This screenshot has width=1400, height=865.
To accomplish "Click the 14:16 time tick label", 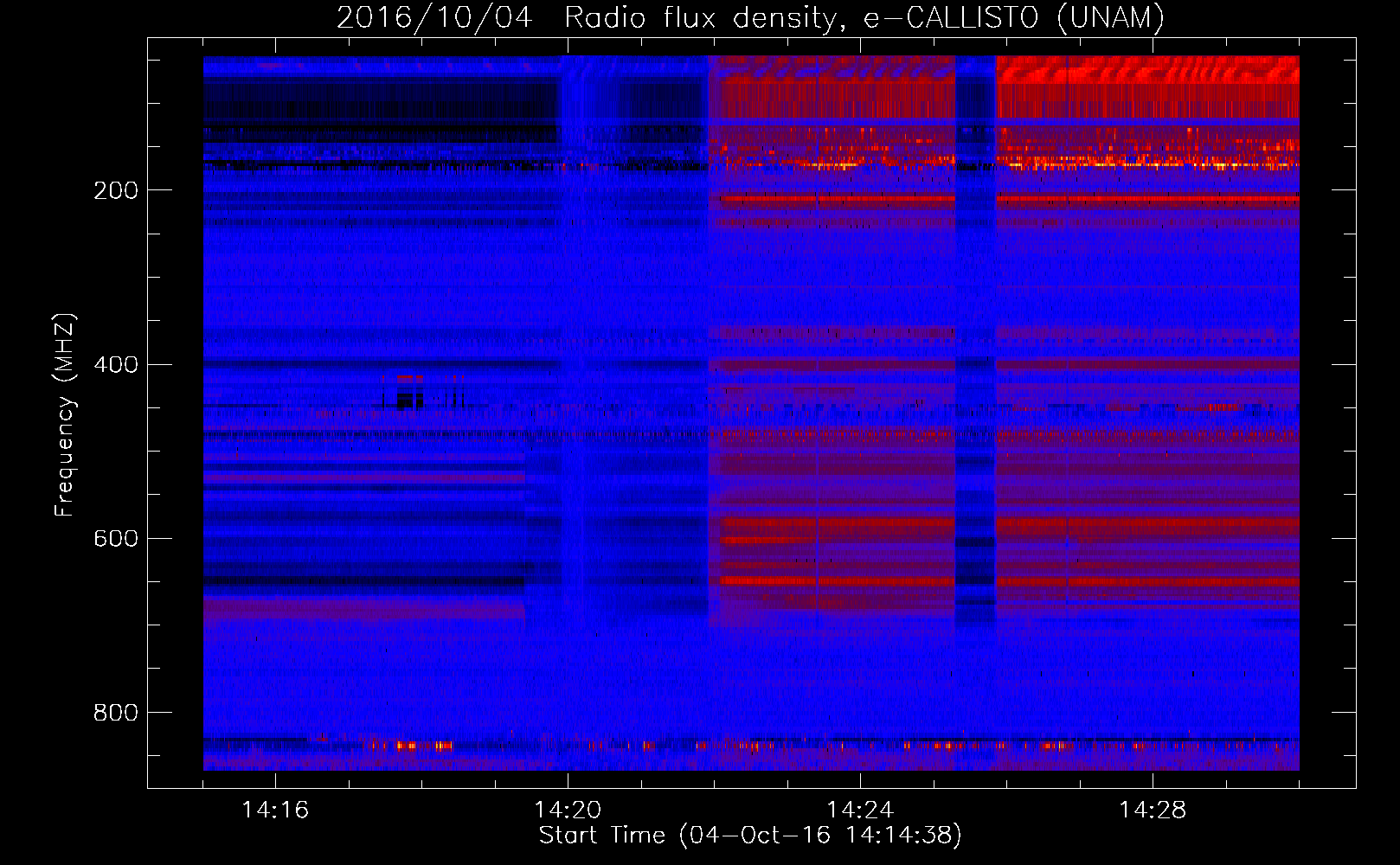I will coord(275,810).
